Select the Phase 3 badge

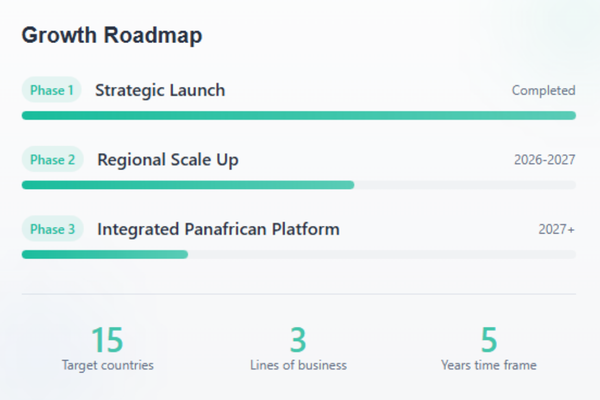click(52, 229)
